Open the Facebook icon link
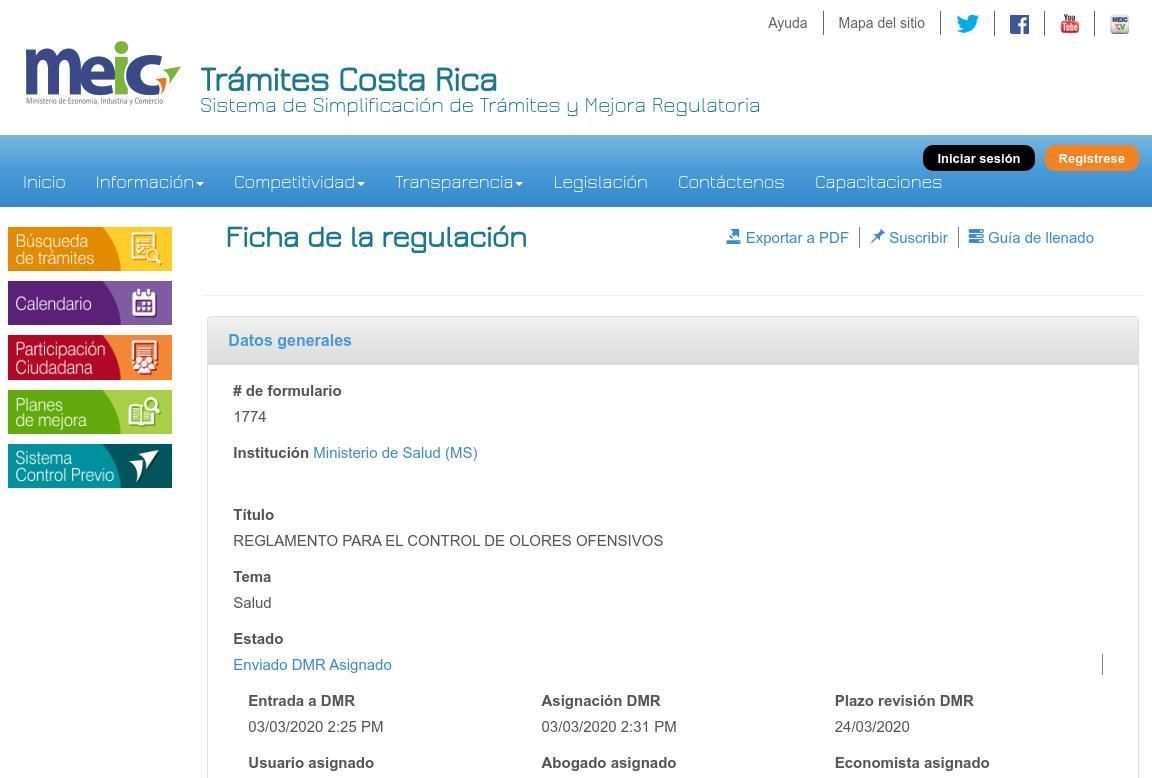The image size is (1152, 778). click(1019, 24)
